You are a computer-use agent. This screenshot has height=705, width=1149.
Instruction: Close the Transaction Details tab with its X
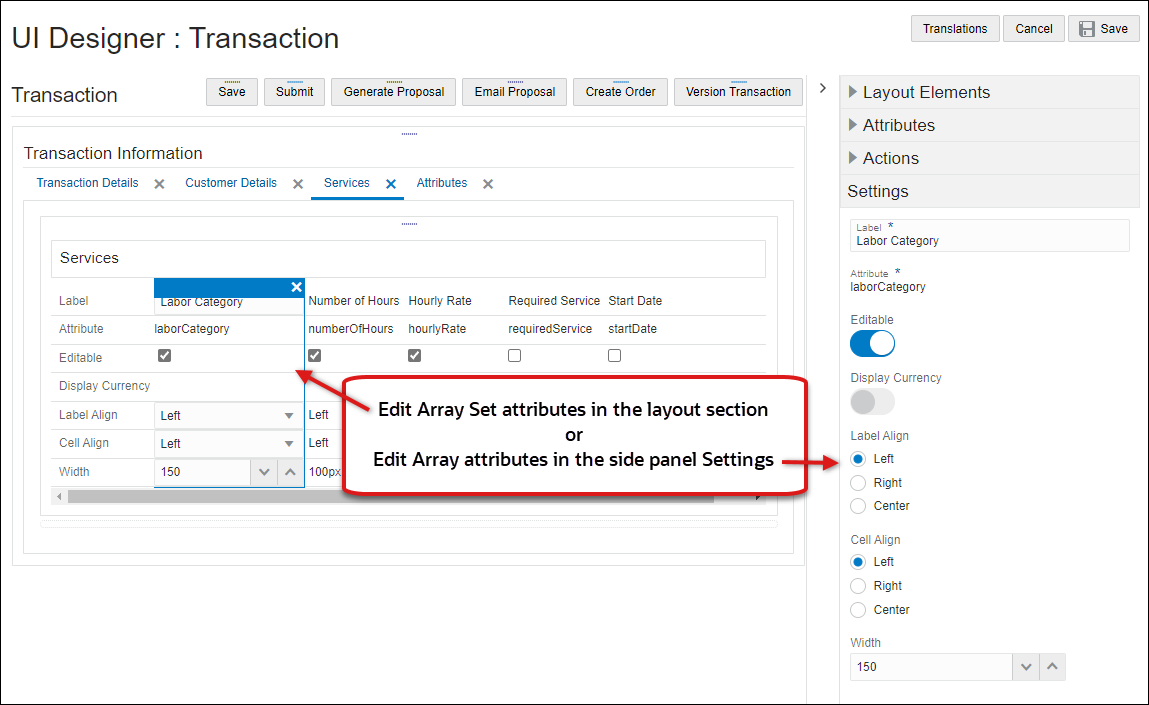pyautogui.click(x=157, y=183)
